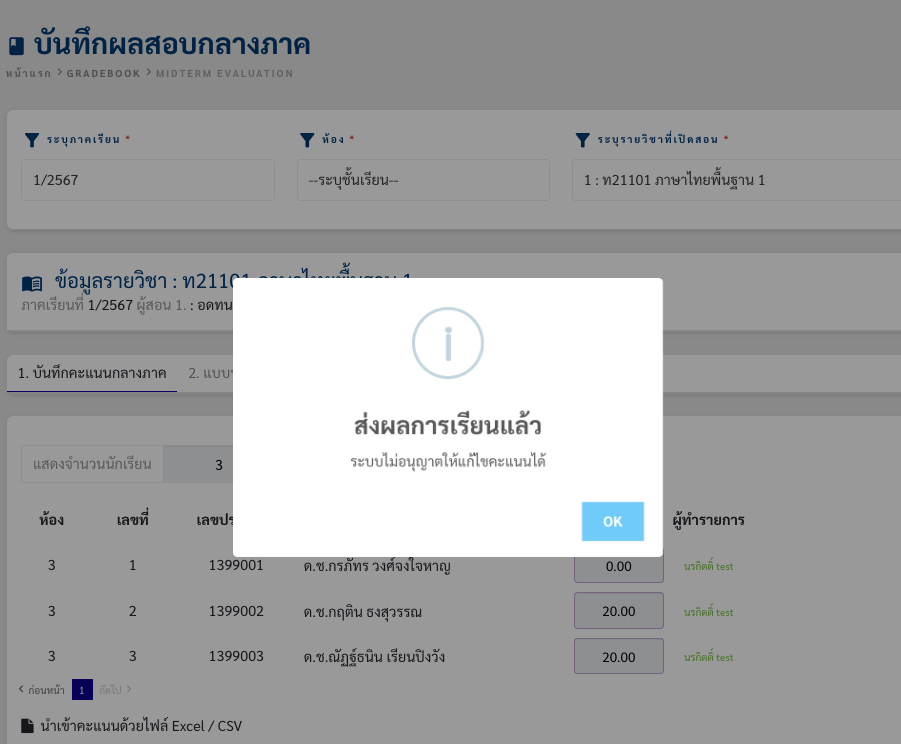Click the info icon in the dialog
This screenshot has width=901, height=744.
point(448,343)
